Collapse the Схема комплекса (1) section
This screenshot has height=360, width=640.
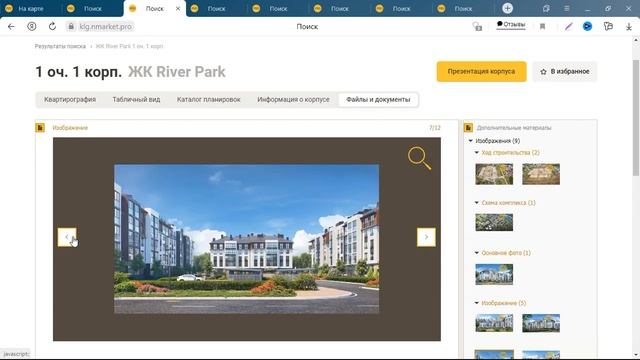(477, 203)
